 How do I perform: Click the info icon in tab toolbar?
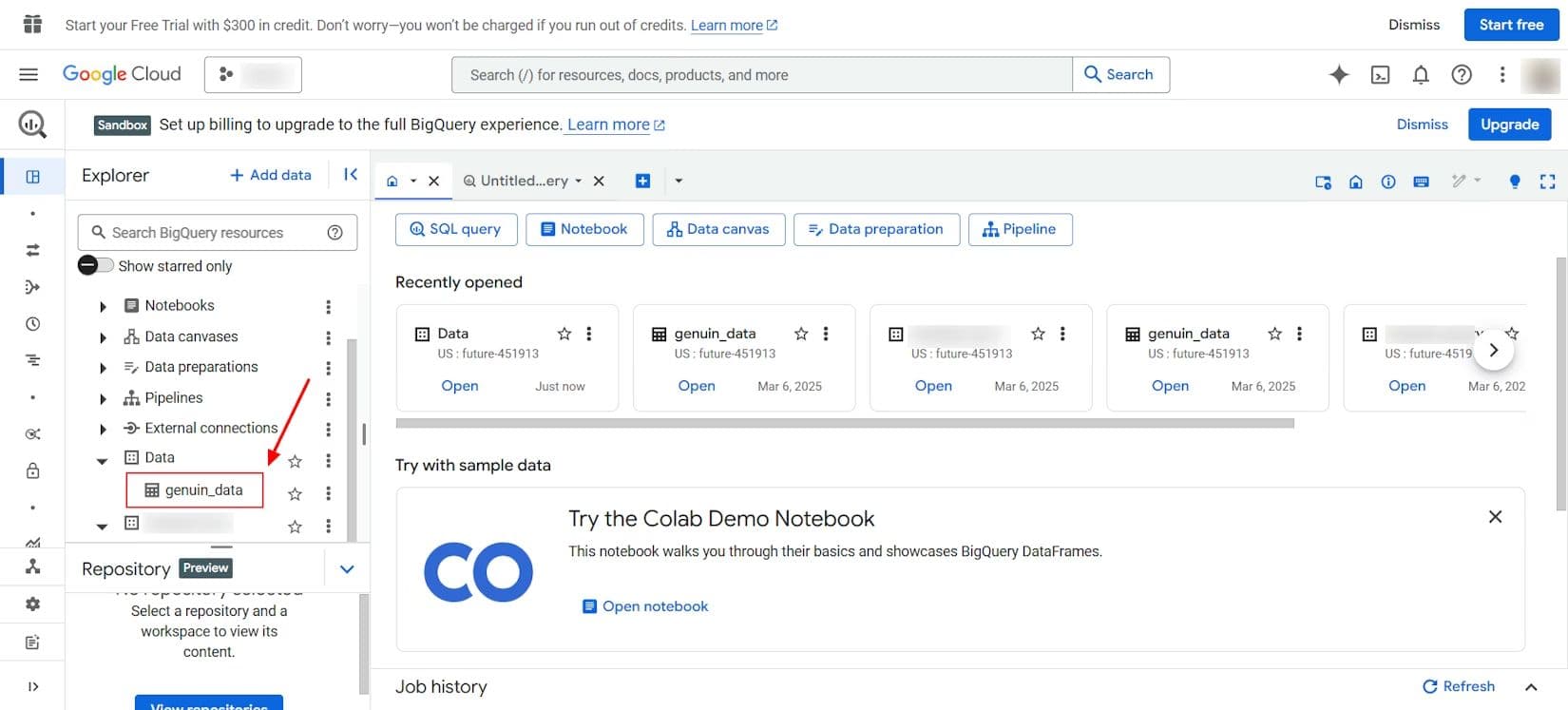coord(1388,182)
